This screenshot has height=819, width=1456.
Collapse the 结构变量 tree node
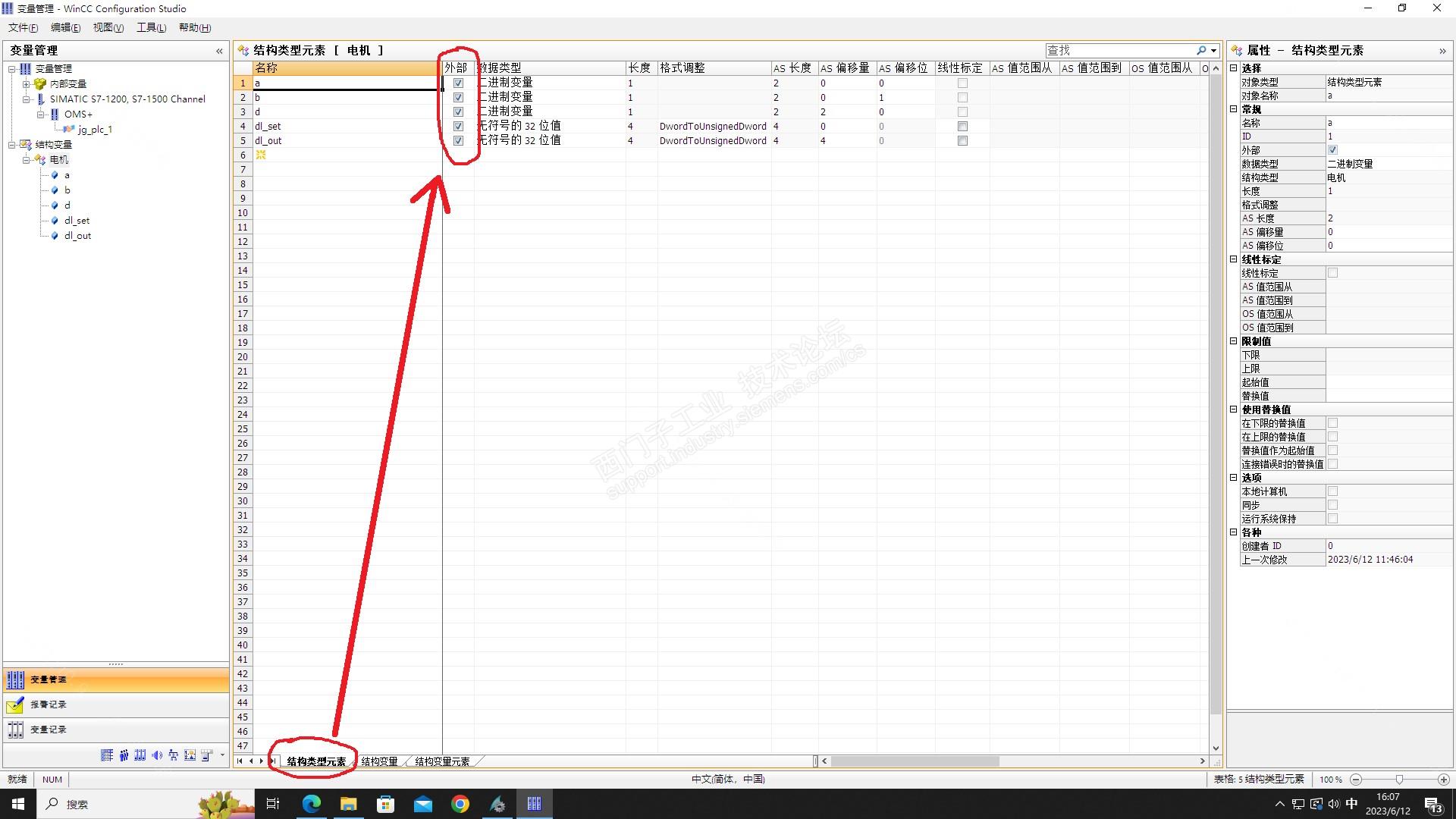click(x=12, y=145)
